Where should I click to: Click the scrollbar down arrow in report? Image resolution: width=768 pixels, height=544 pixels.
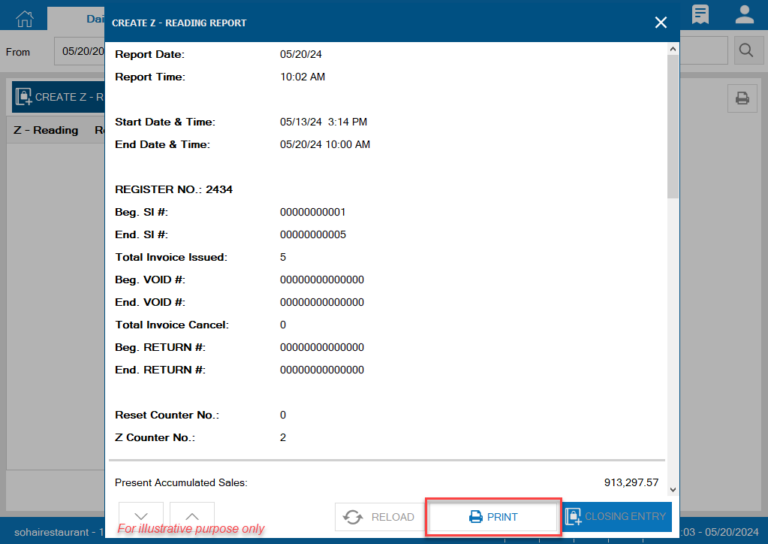[x=672, y=489]
